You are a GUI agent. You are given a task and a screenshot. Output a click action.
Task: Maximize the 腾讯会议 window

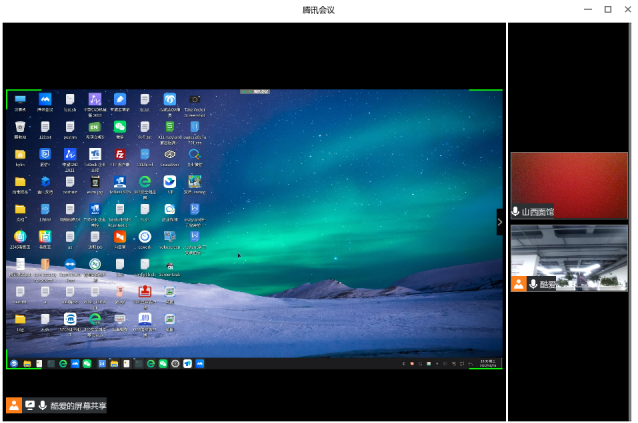pyautogui.click(x=608, y=9)
